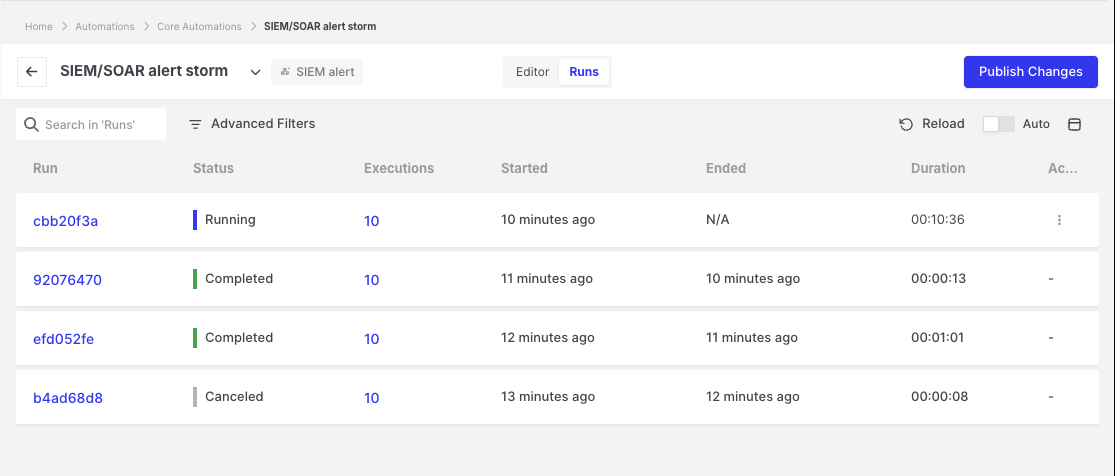Click the Status column header

213,169
